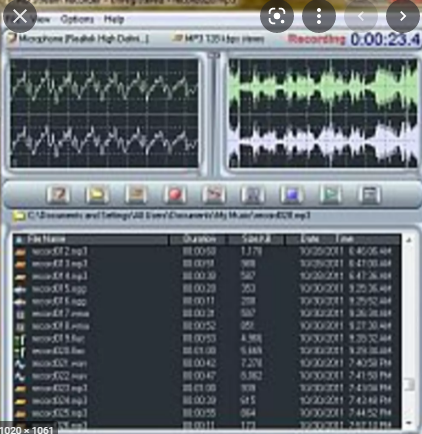Click the WAV file icon of record021.wav
Screen dimensions: 422x434
click(20, 364)
